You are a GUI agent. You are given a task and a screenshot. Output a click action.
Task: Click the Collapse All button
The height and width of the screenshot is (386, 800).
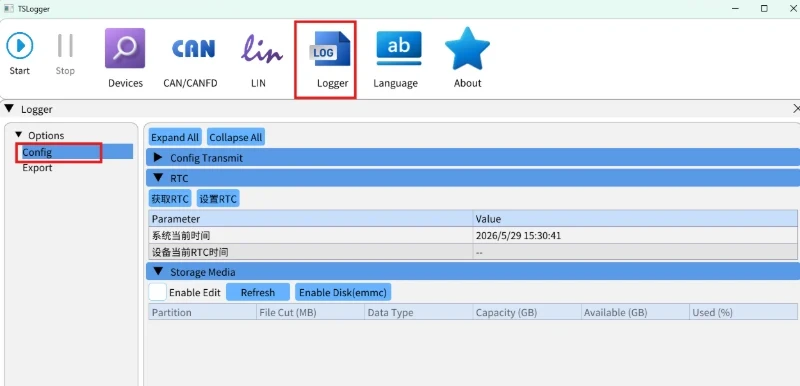coord(236,137)
